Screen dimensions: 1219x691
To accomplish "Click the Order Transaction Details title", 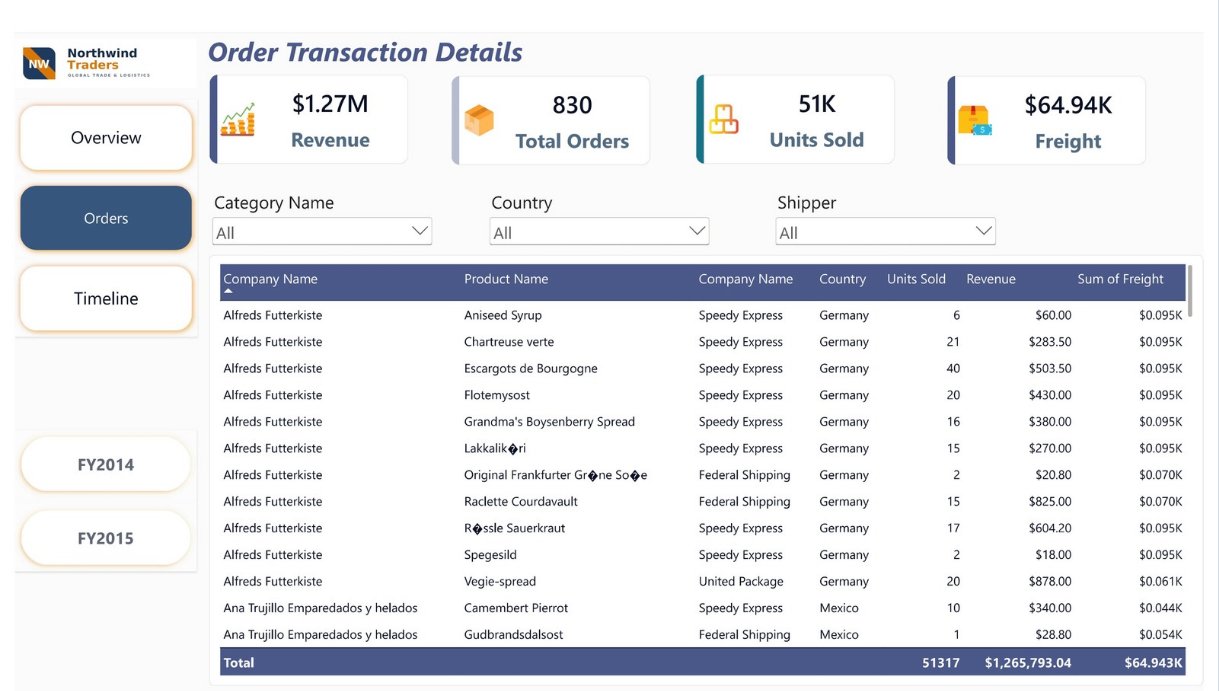I will pos(365,52).
